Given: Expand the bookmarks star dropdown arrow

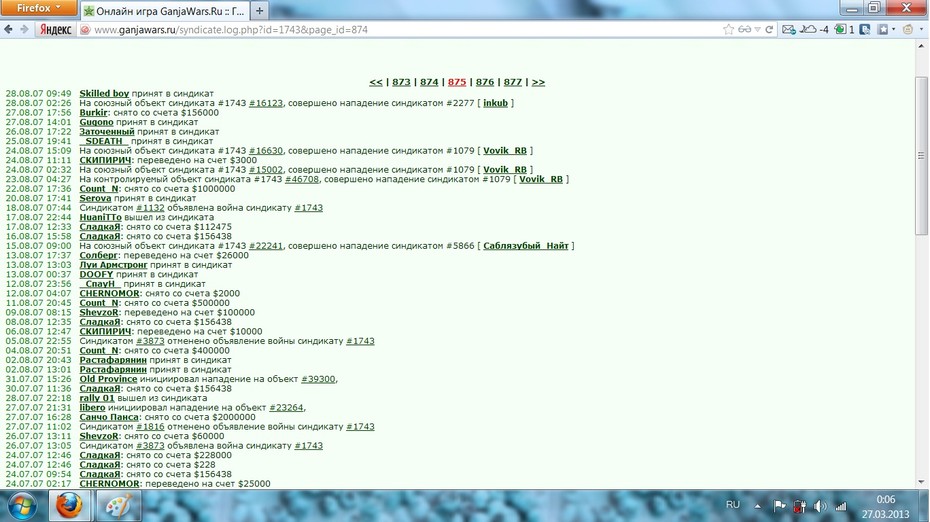Looking at the screenshot, I should (893, 30).
